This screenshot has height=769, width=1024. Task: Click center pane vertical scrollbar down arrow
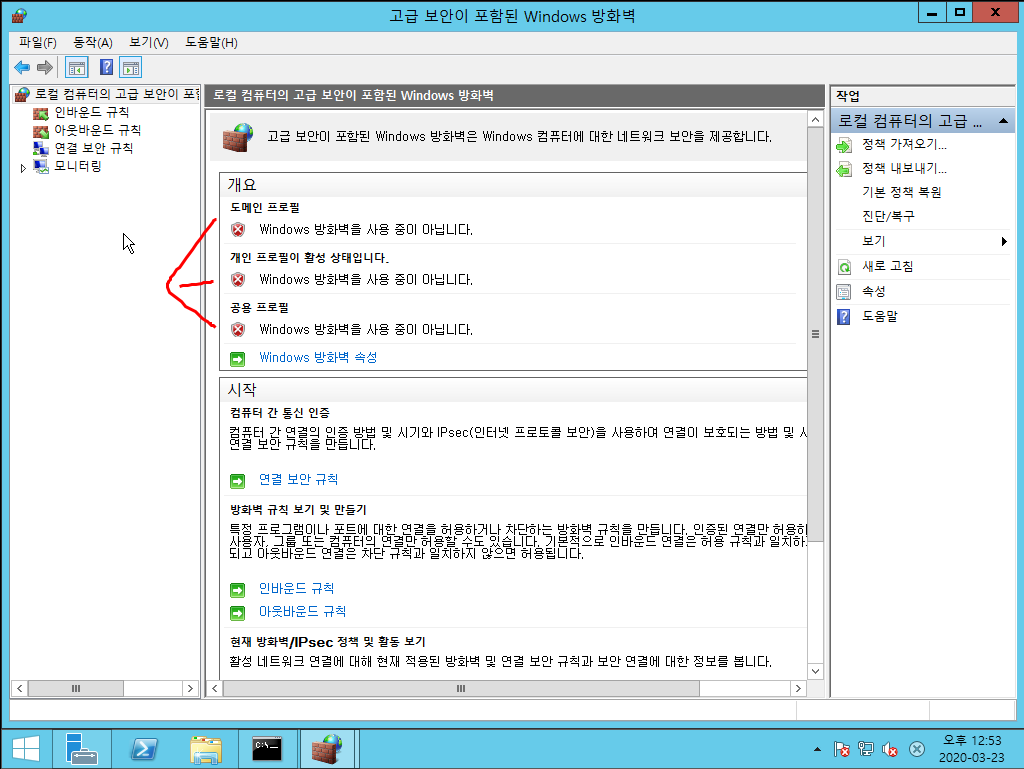click(815, 671)
